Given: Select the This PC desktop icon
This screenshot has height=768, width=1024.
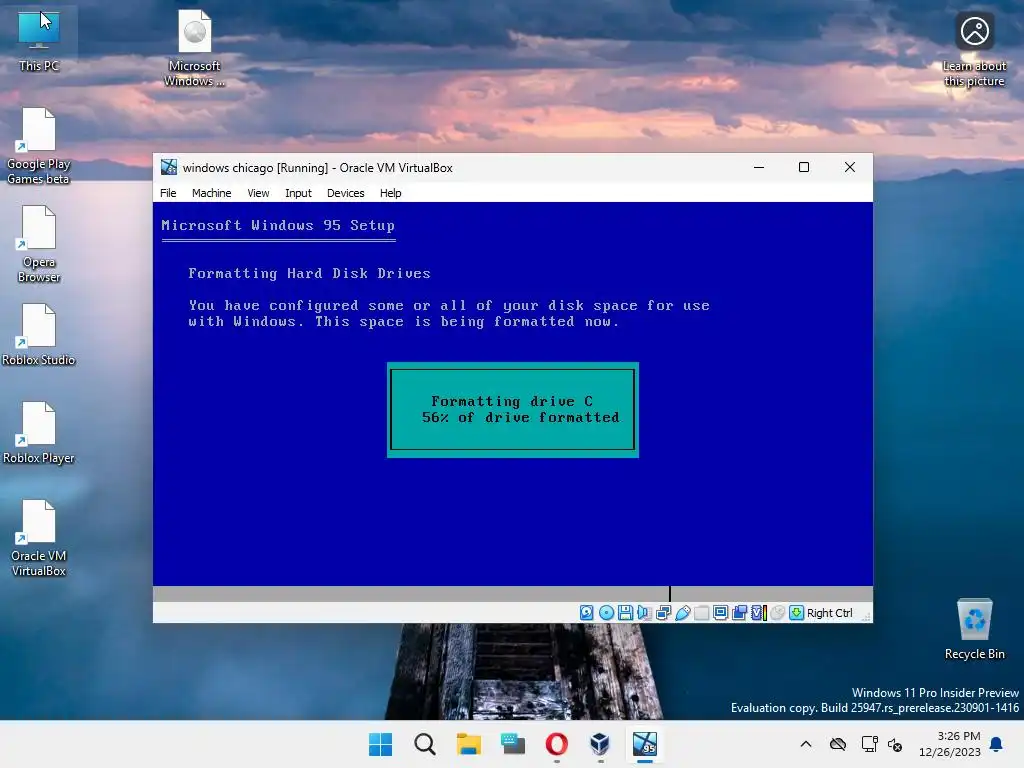Looking at the screenshot, I should tap(39, 40).
